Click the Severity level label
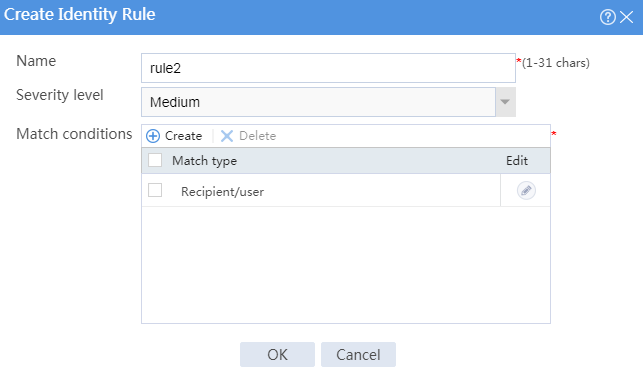 [59, 95]
